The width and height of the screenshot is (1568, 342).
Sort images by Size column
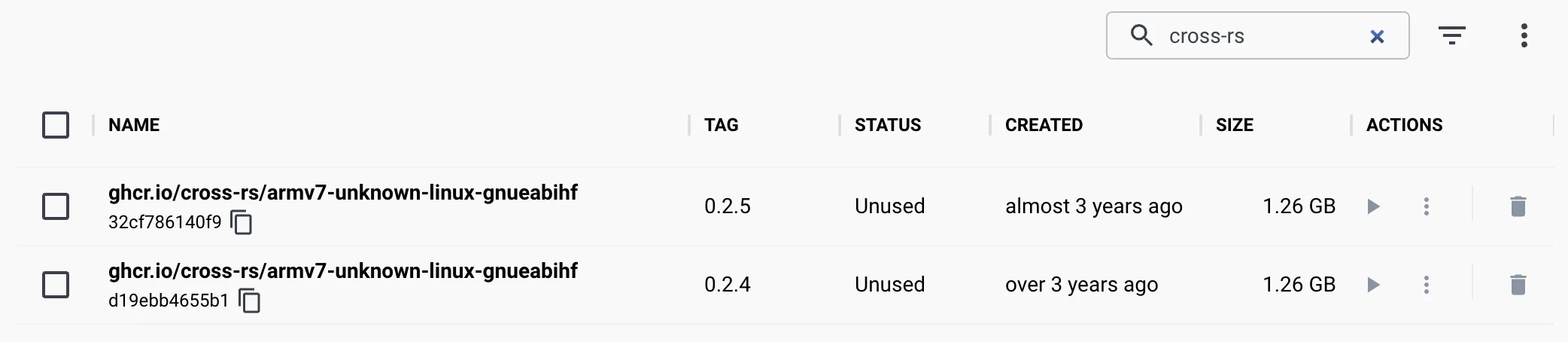tap(1234, 125)
